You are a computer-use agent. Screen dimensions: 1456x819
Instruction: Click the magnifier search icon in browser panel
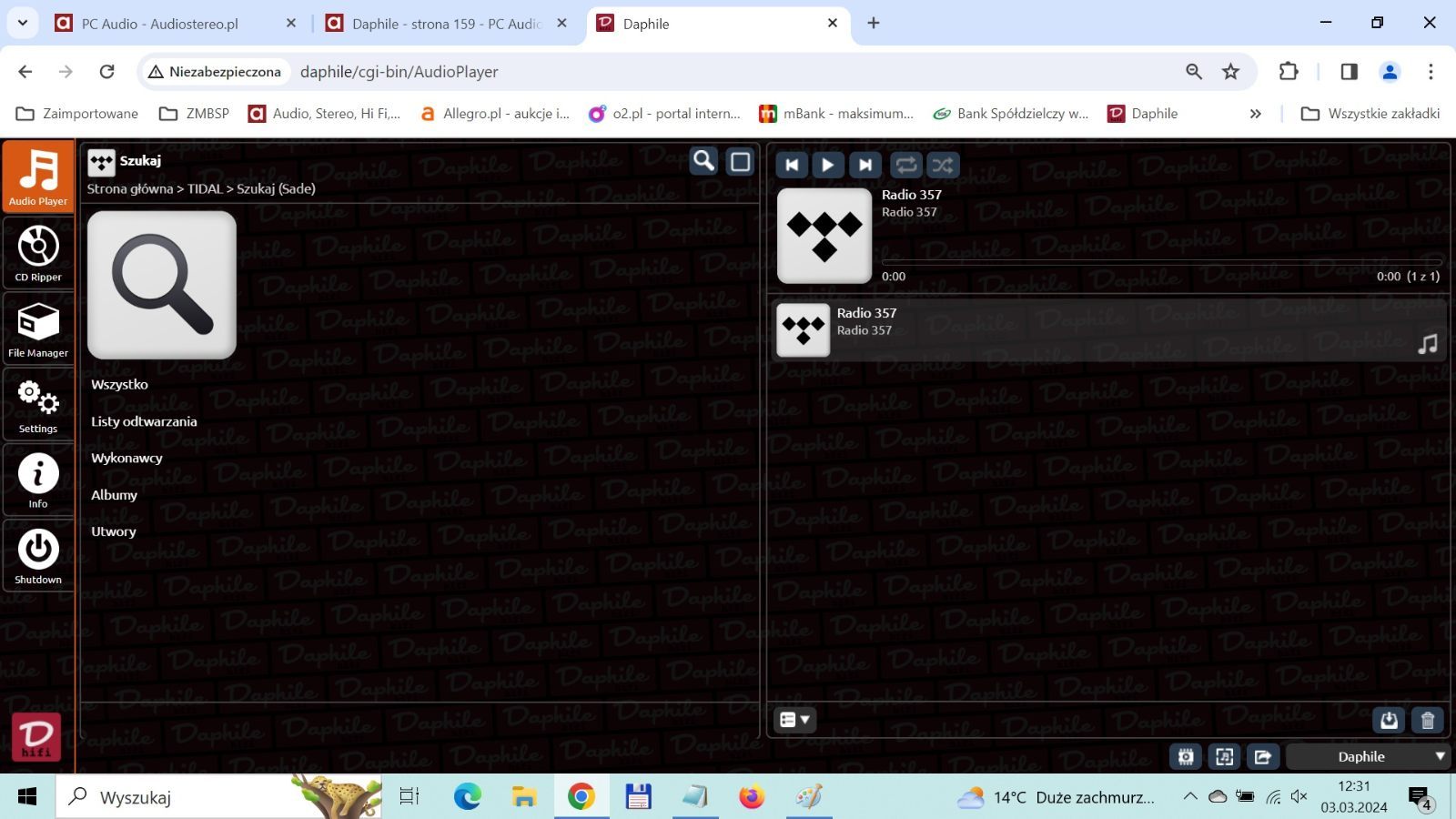(703, 162)
